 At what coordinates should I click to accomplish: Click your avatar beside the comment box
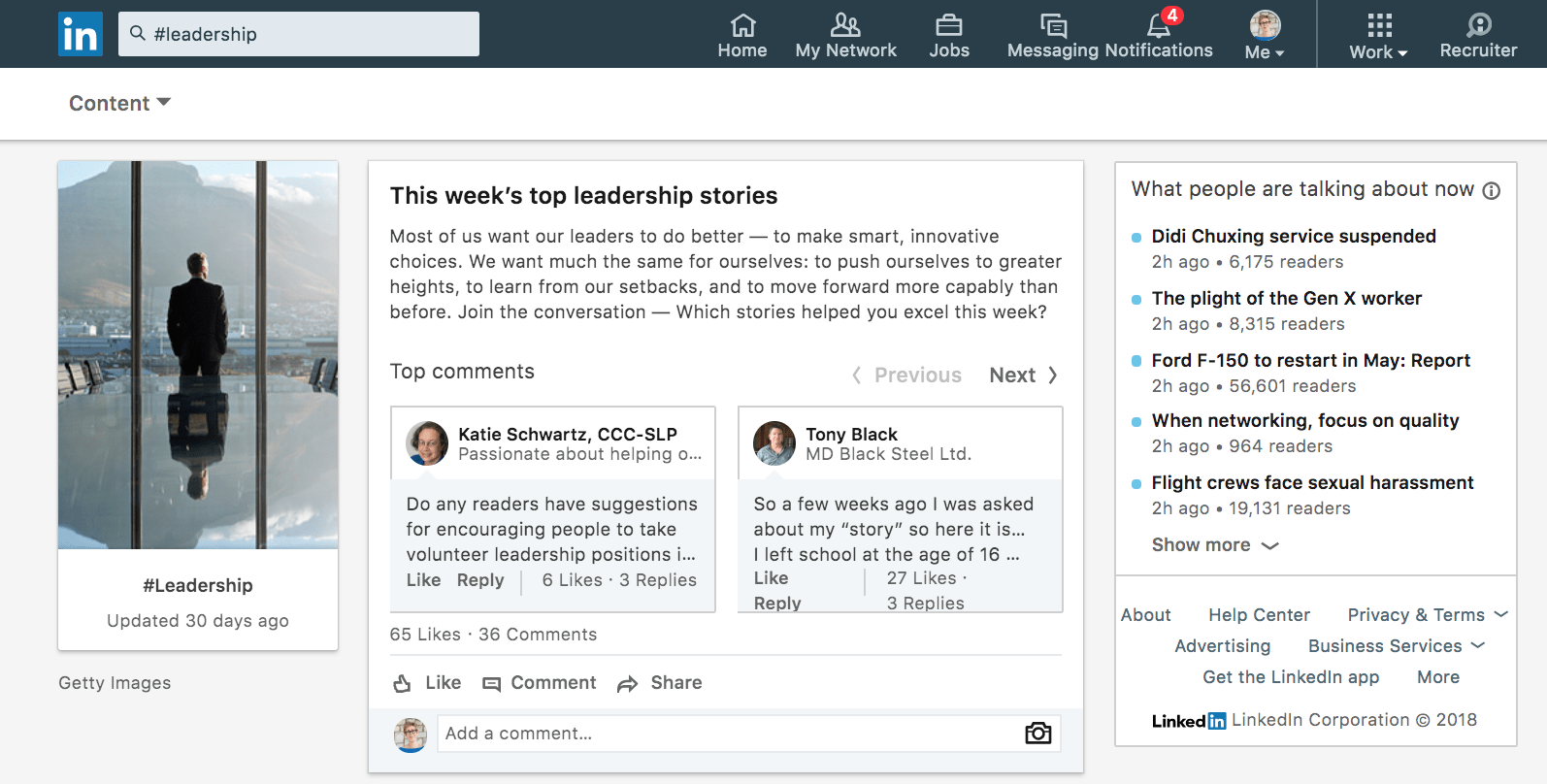411,735
